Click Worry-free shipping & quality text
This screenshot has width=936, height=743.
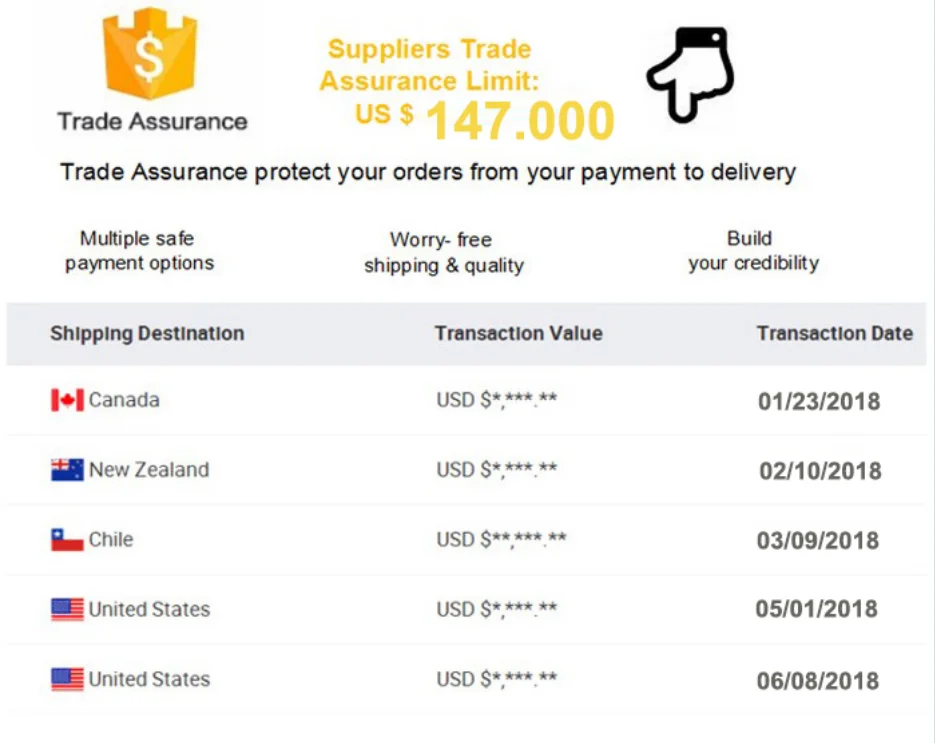(x=443, y=252)
